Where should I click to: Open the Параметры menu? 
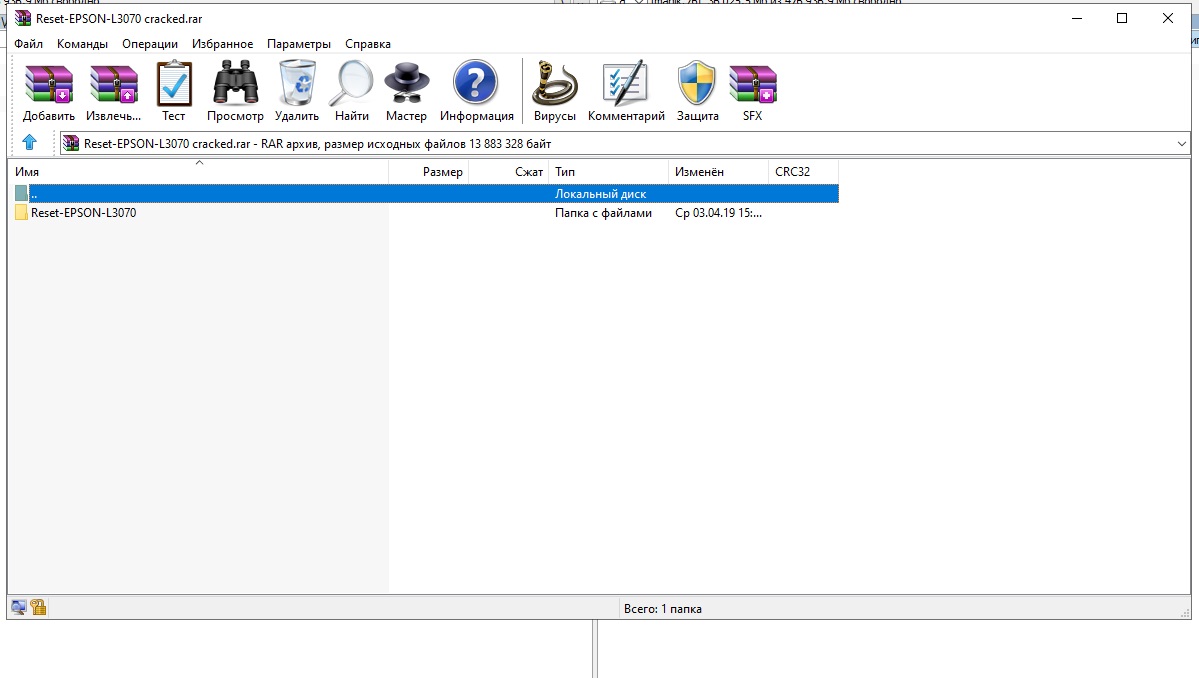point(298,44)
